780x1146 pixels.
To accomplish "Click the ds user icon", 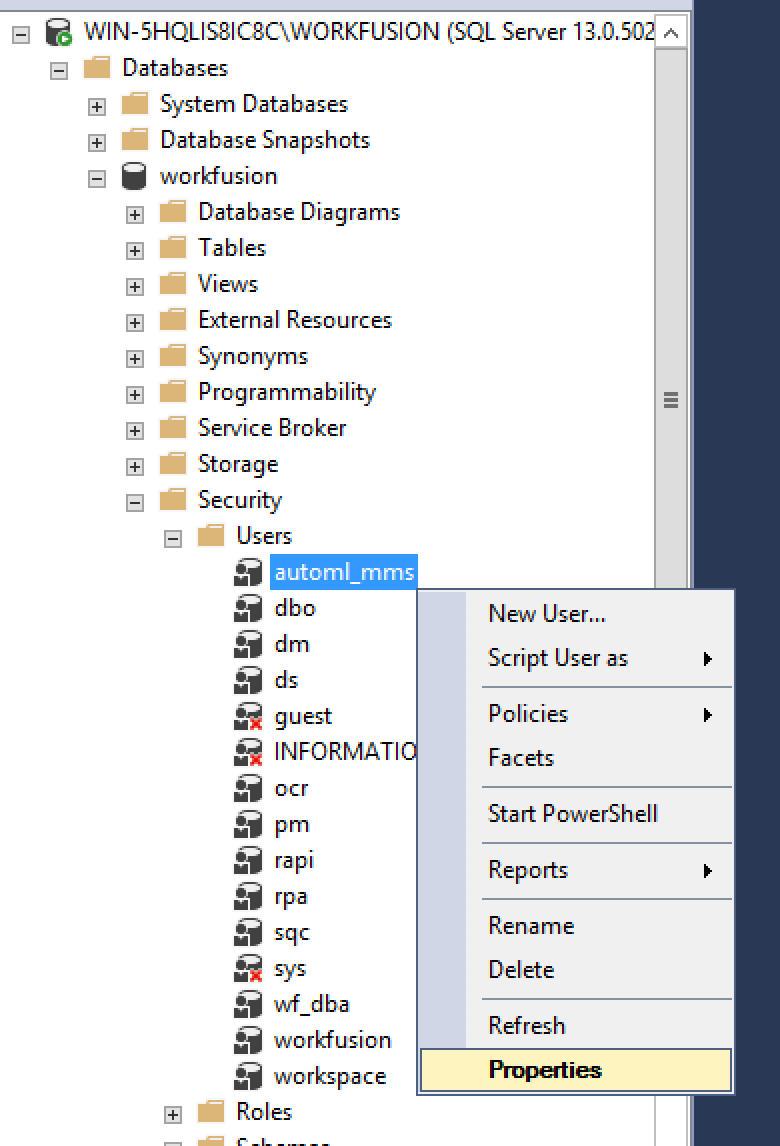I will click(x=249, y=680).
